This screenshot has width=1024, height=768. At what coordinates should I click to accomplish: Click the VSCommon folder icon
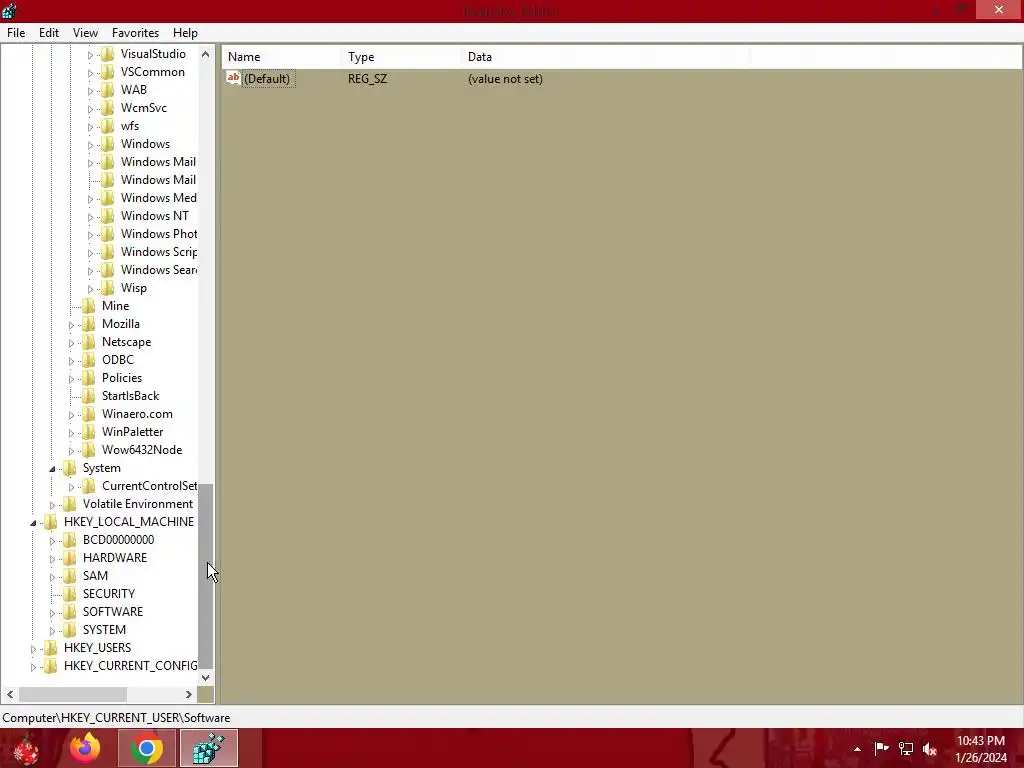(108, 72)
